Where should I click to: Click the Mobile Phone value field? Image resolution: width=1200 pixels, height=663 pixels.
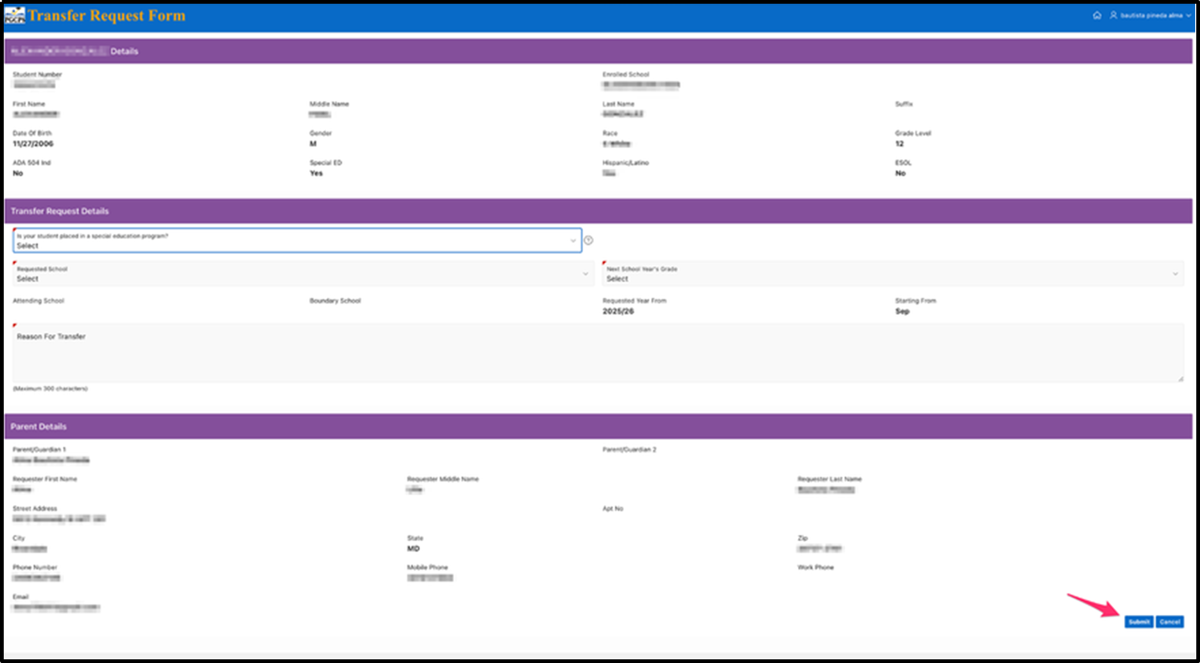(430, 577)
